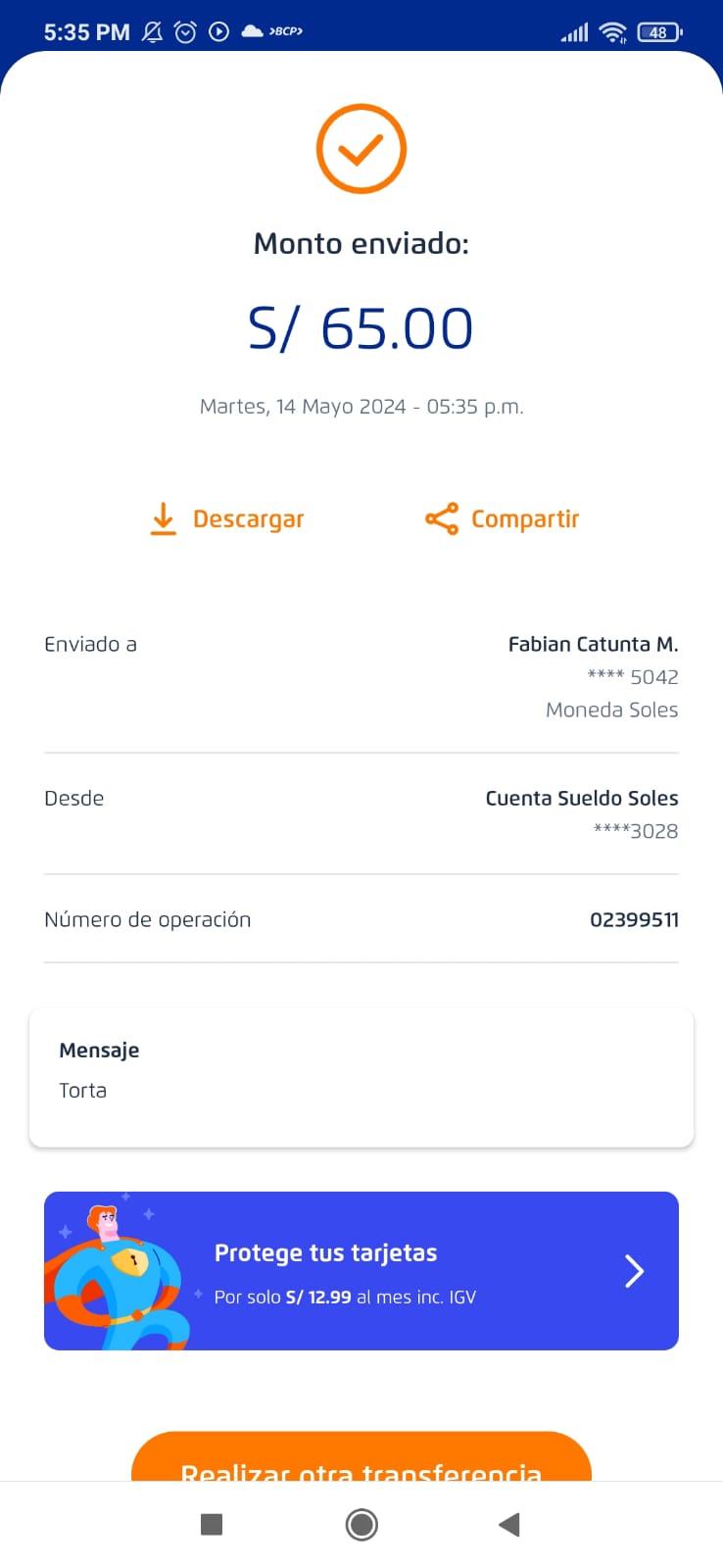Tap the share icon next to Compartir

point(441,519)
